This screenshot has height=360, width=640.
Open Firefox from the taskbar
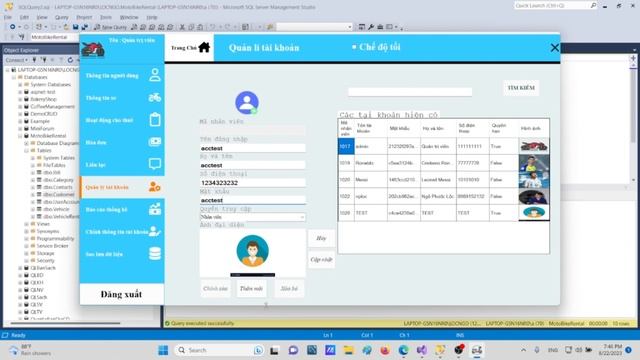click(x=385, y=350)
